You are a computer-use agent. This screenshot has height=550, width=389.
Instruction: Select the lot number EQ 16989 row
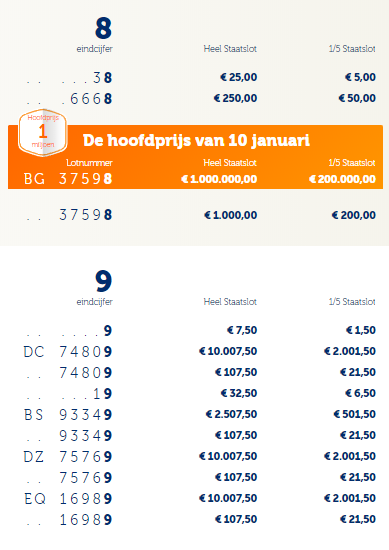(200, 498)
